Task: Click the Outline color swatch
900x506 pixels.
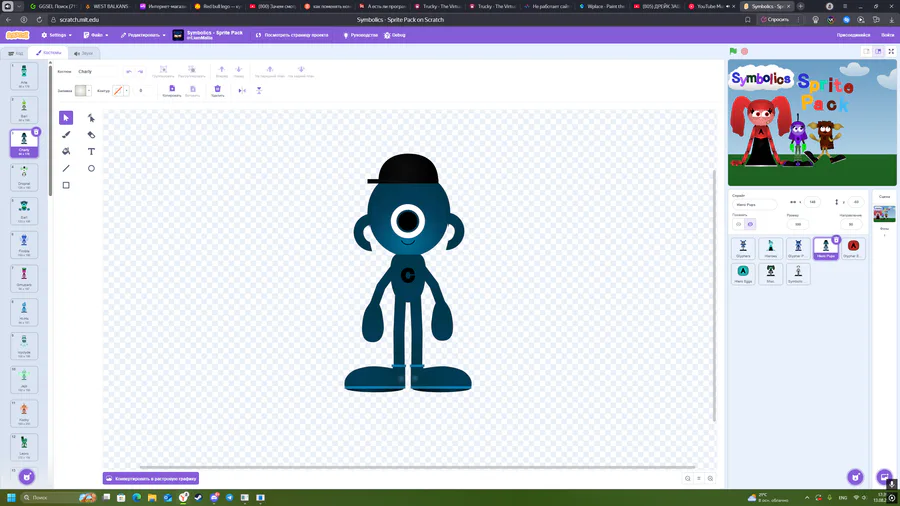Action: click(x=118, y=91)
